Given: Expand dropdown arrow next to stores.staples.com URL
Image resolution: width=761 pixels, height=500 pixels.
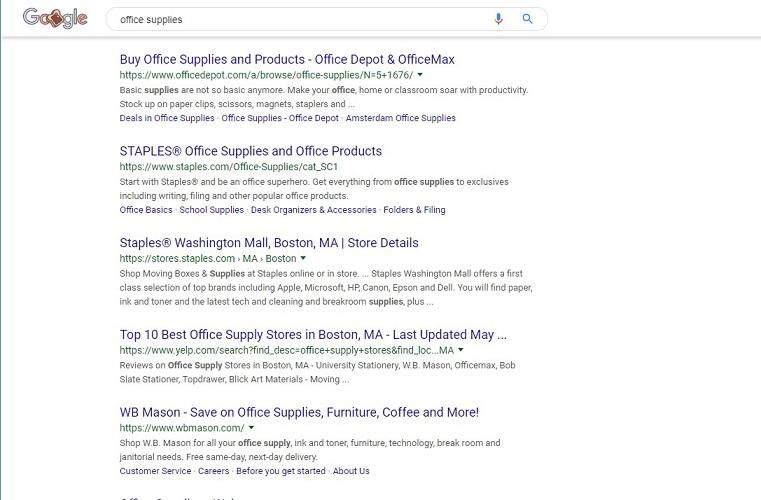Looking at the screenshot, I should [x=303, y=258].
